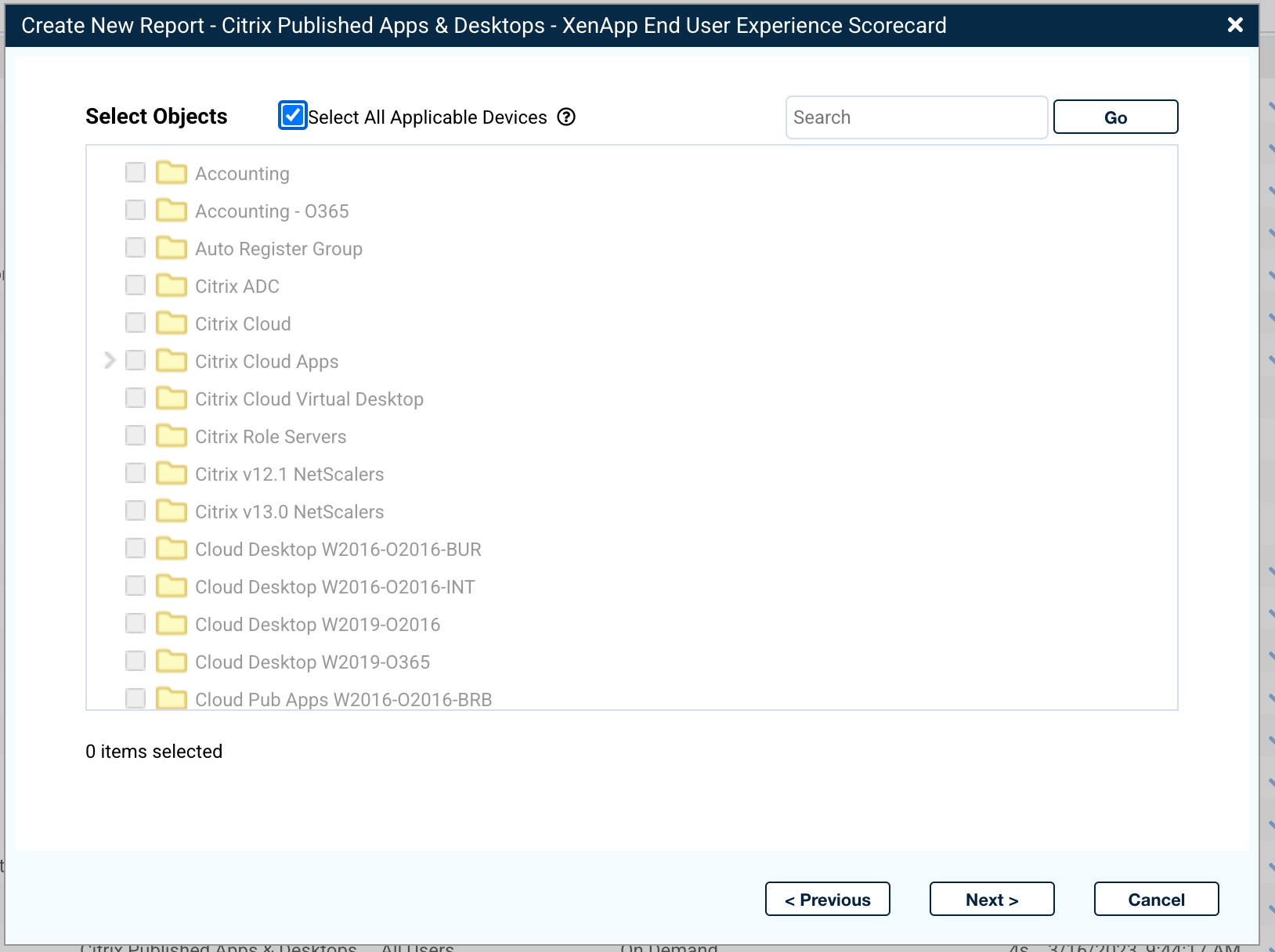Check the Citrix Role Servers checkbox
This screenshot has height=952, width=1275.
point(135,435)
